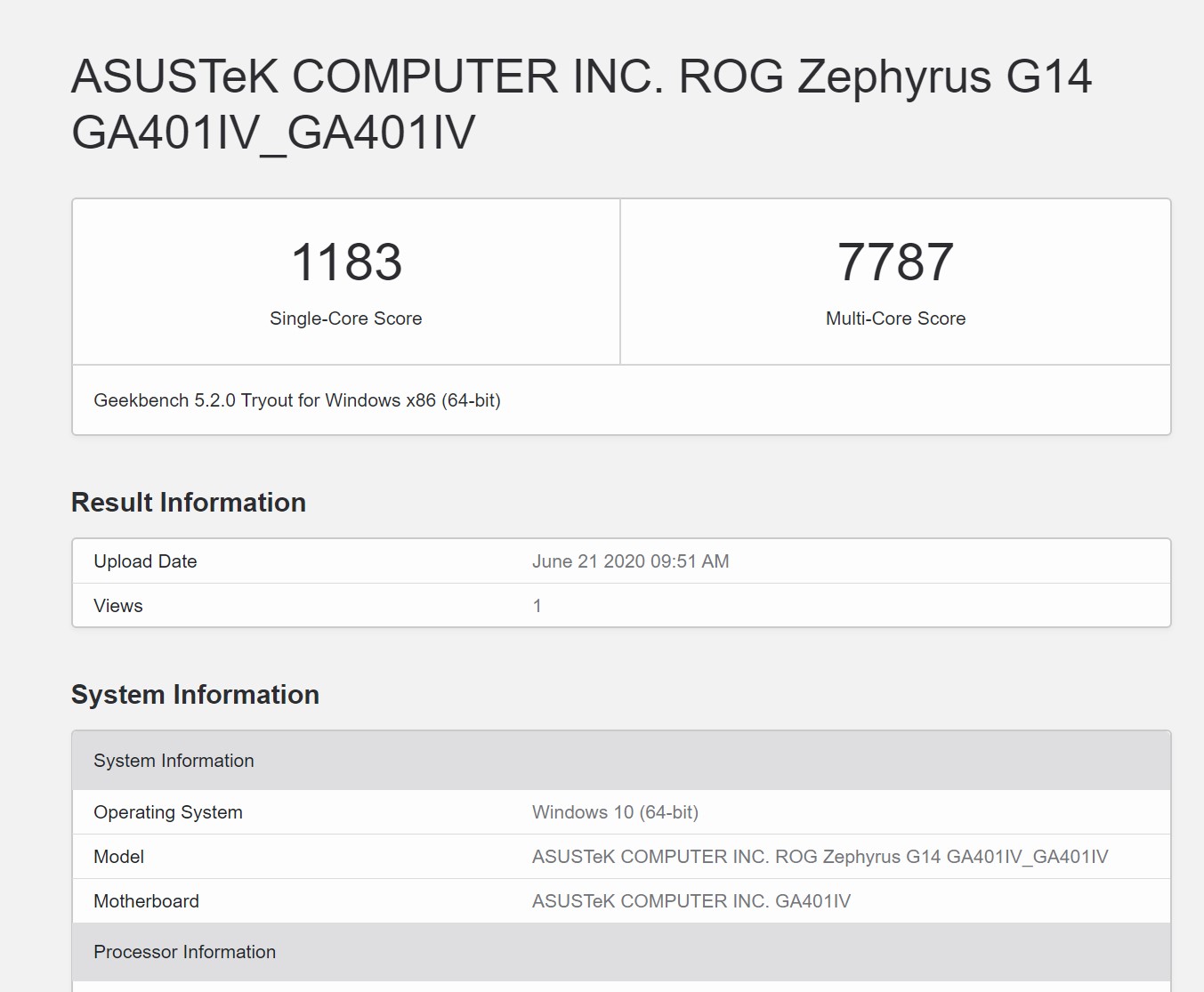Viewport: 1204px width, 992px height.
Task: Click the Single-Core Score label
Action: [x=346, y=319]
